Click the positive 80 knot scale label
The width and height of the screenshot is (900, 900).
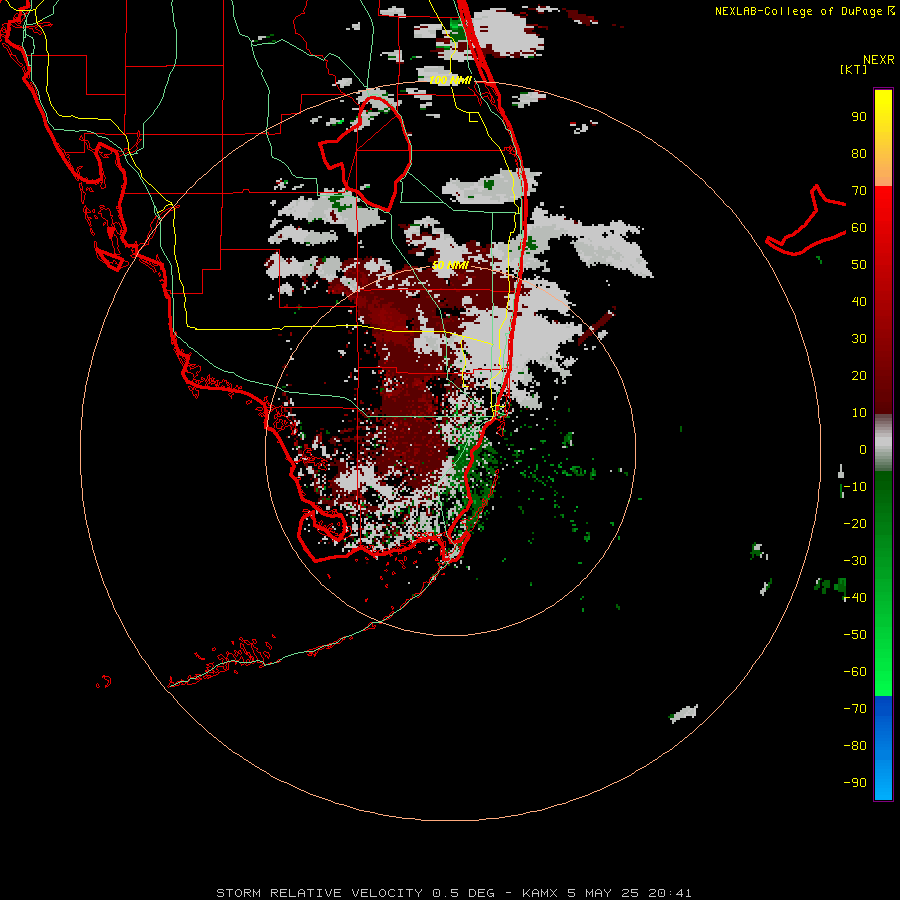tap(859, 154)
